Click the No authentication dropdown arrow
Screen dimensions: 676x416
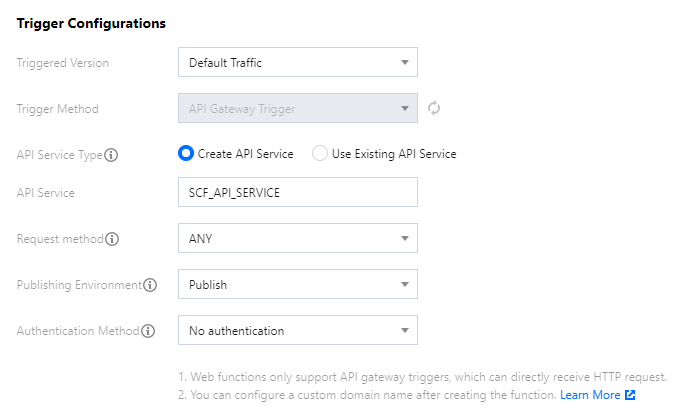(404, 331)
